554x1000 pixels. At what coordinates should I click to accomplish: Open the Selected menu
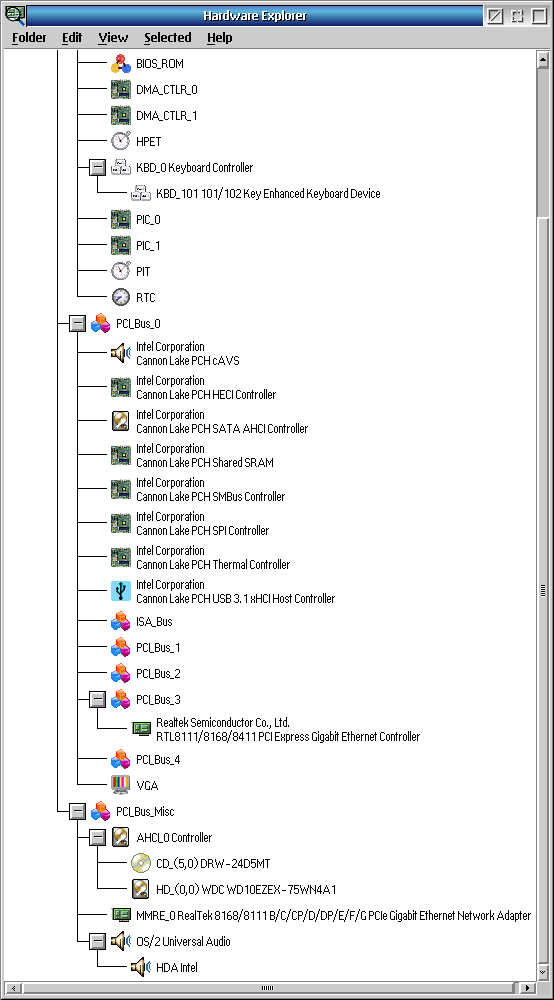pyautogui.click(x=168, y=38)
